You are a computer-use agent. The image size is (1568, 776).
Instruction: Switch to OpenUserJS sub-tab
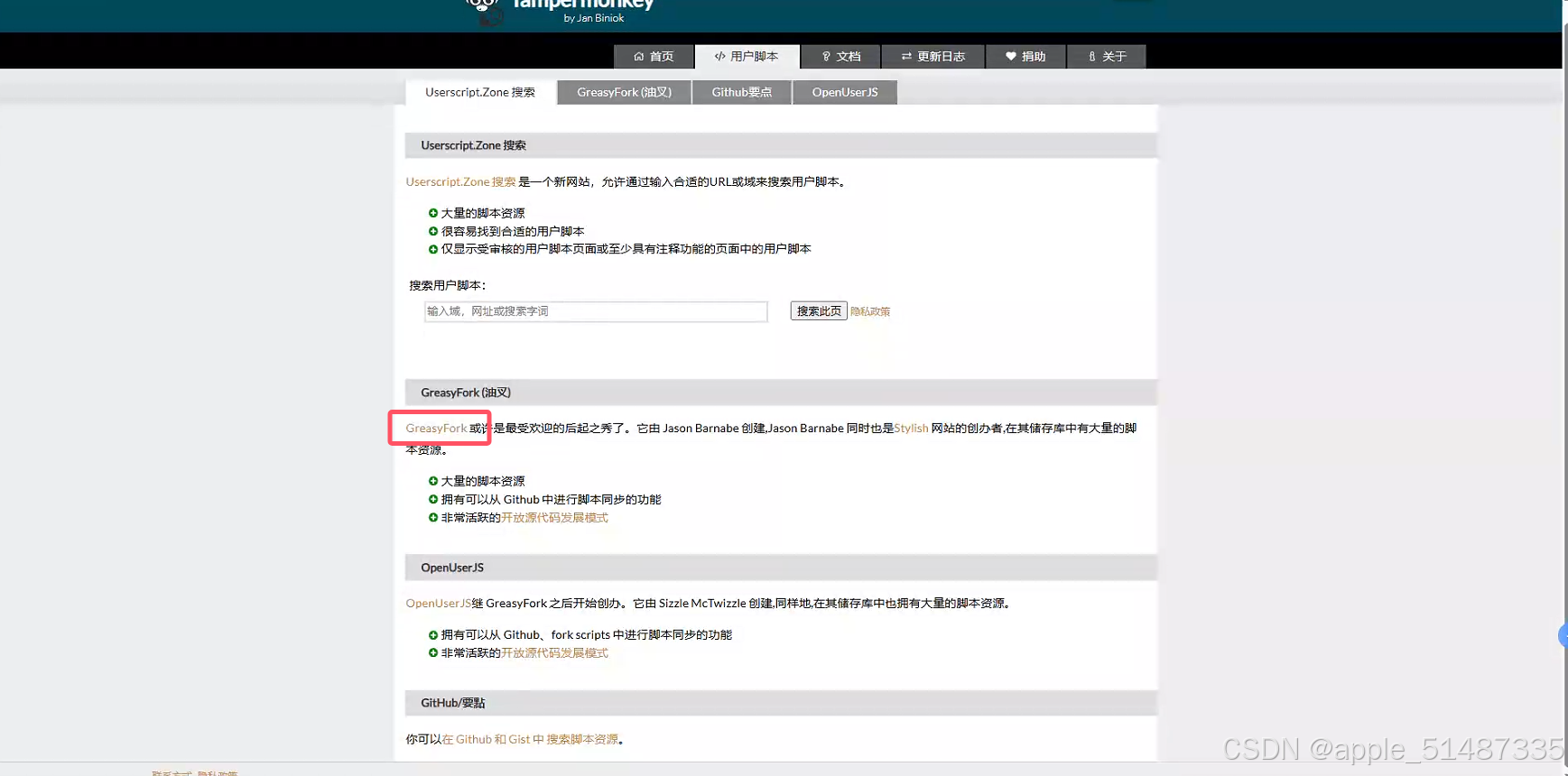pos(845,92)
